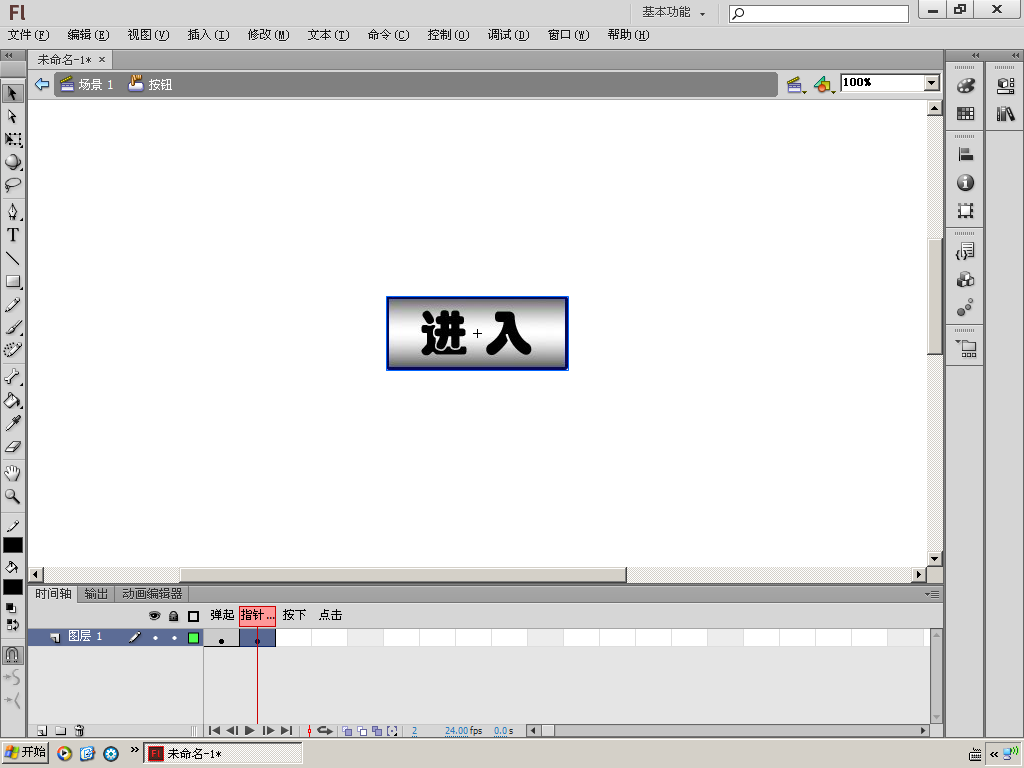This screenshot has width=1024, height=768.
Task: Select the Free Transform tool
Action: [12, 139]
